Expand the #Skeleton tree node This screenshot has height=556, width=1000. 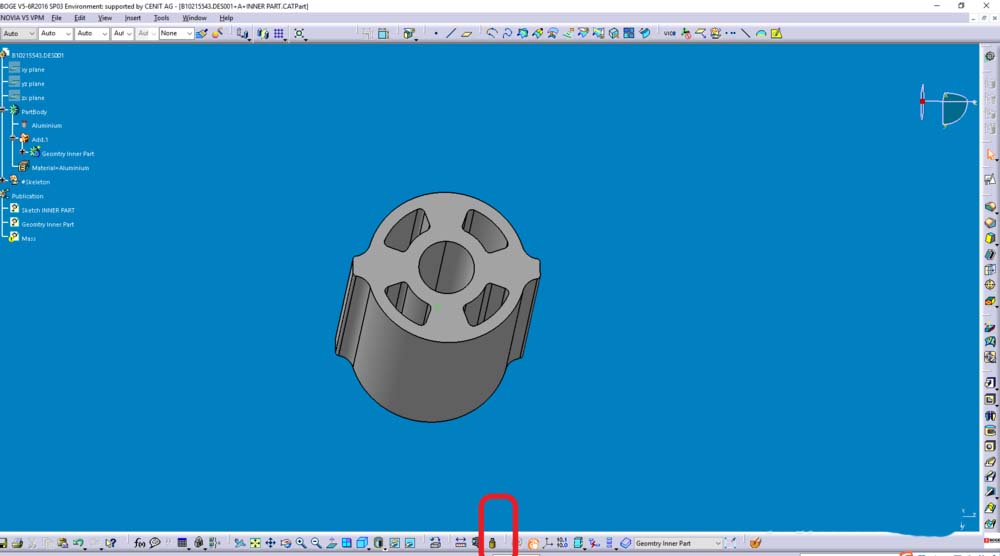tap(3, 181)
